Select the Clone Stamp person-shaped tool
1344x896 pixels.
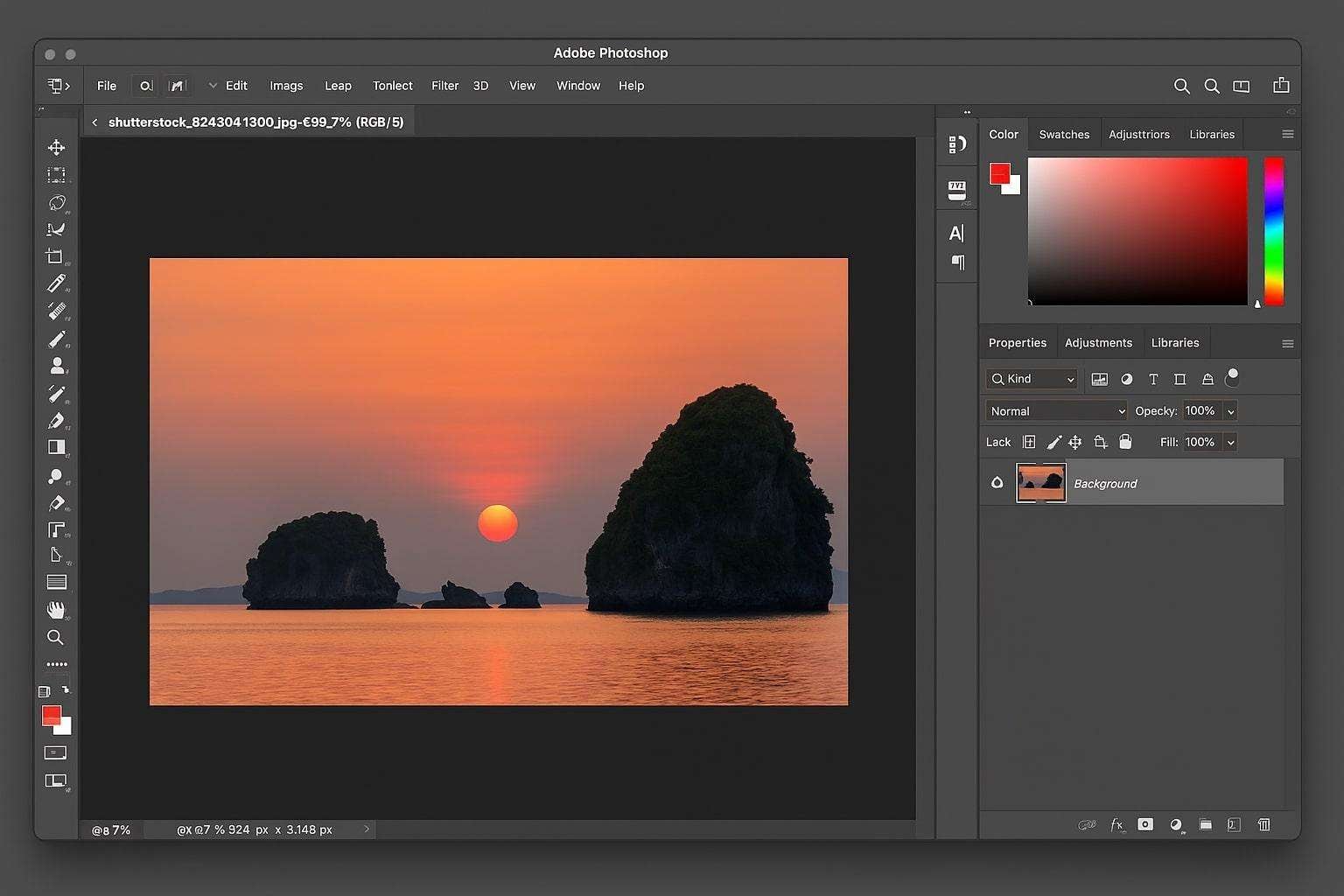[x=57, y=365]
